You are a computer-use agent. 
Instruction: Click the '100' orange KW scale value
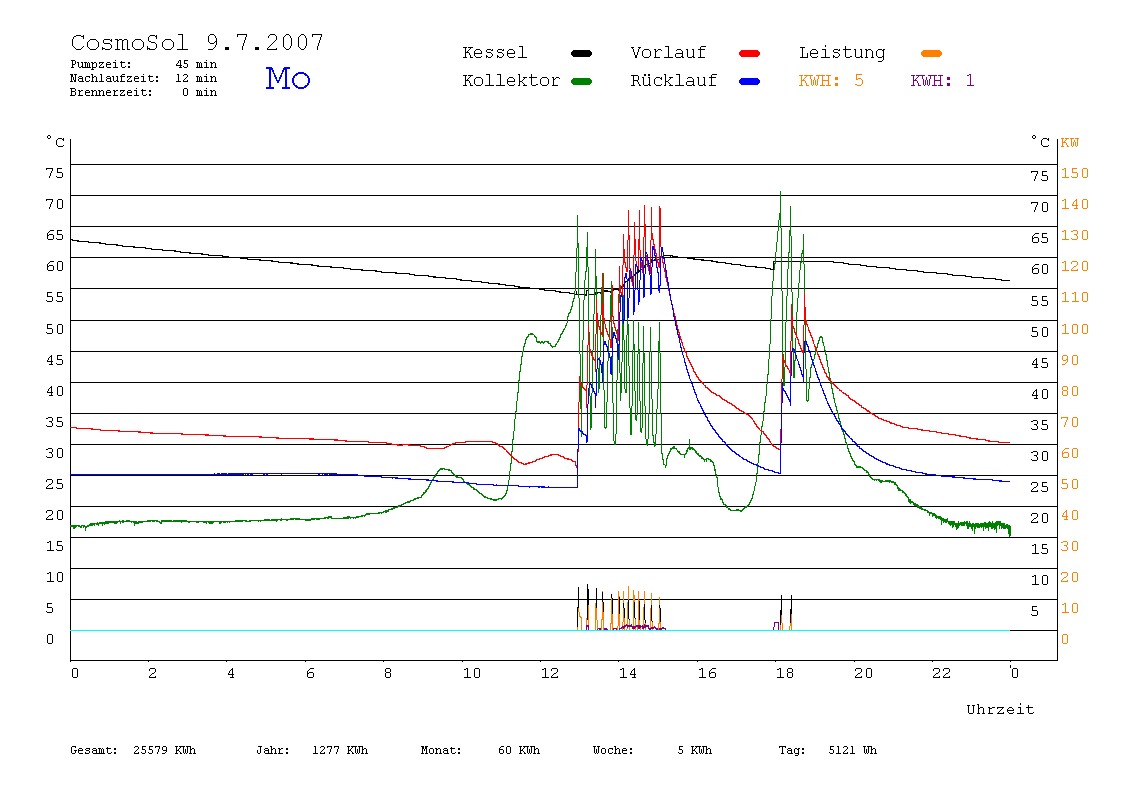click(x=1075, y=329)
